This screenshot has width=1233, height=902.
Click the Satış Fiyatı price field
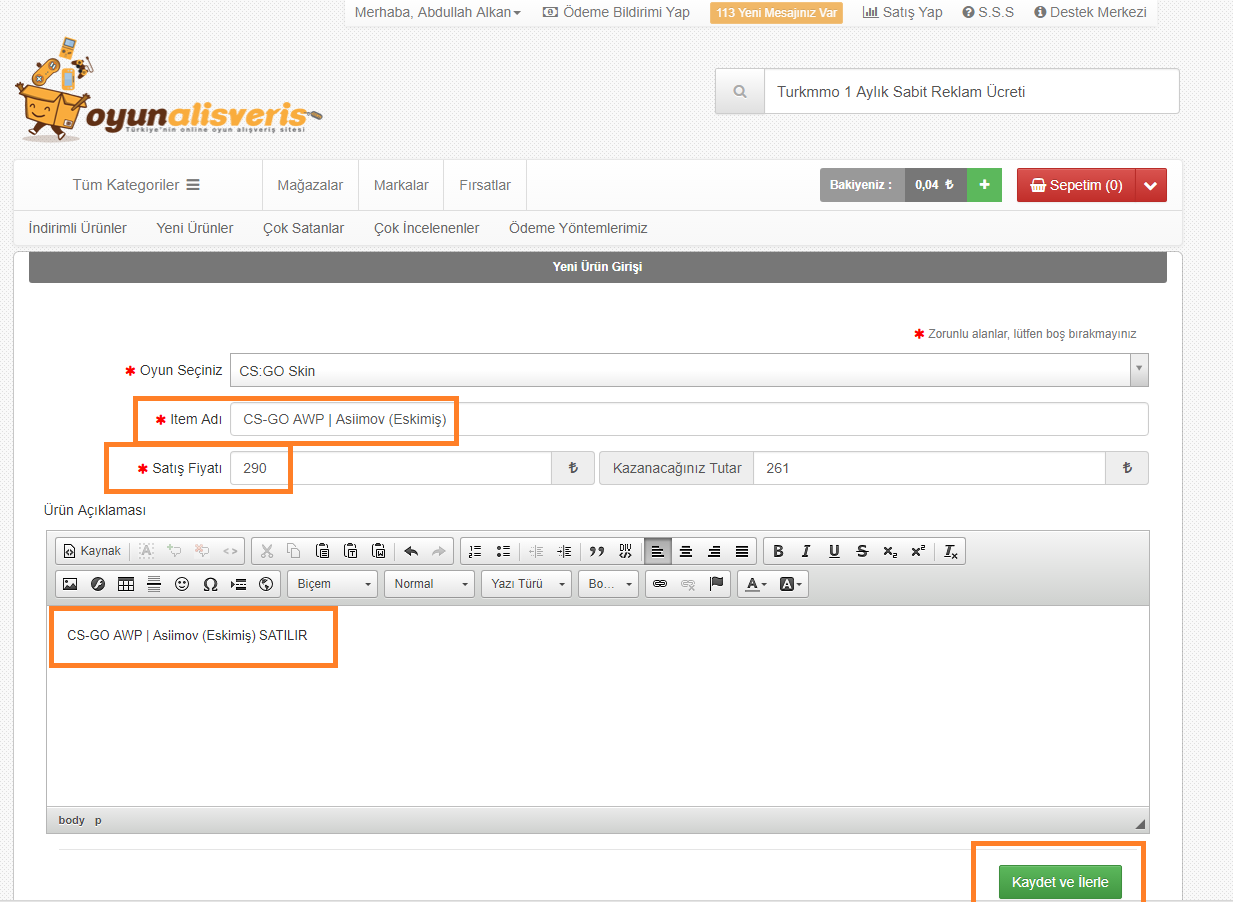click(x=391, y=468)
